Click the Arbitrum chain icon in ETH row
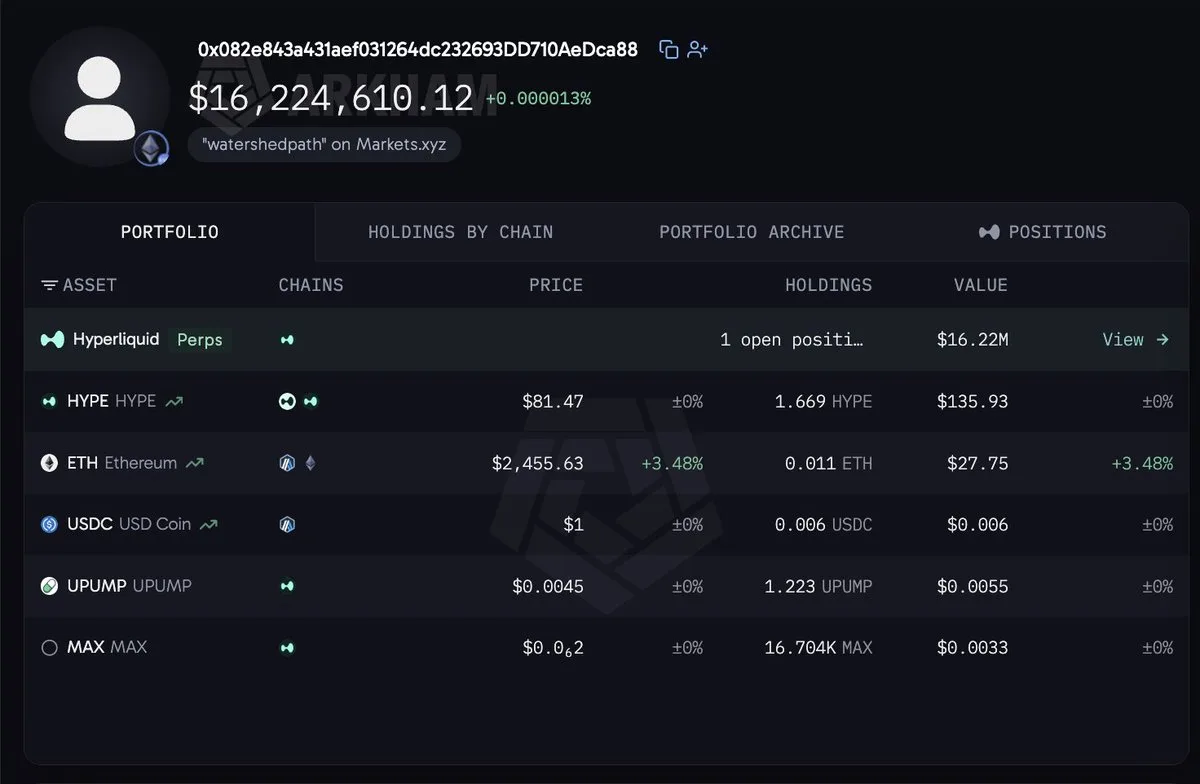The height and width of the screenshot is (784, 1200). (287, 463)
